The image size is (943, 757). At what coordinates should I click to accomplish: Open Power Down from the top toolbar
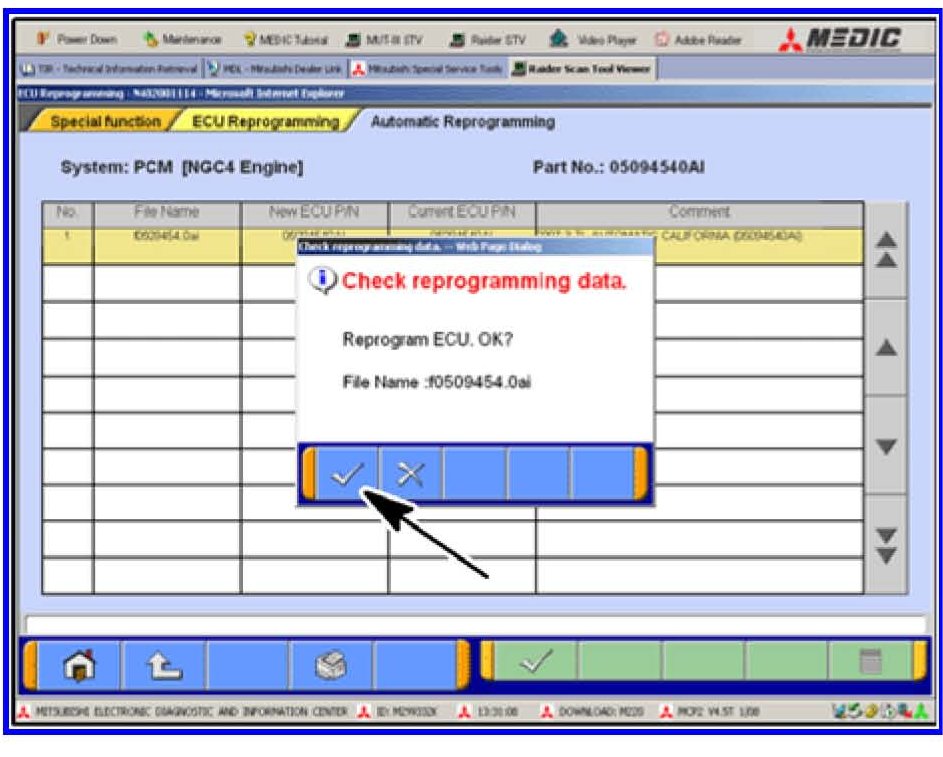[78, 40]
